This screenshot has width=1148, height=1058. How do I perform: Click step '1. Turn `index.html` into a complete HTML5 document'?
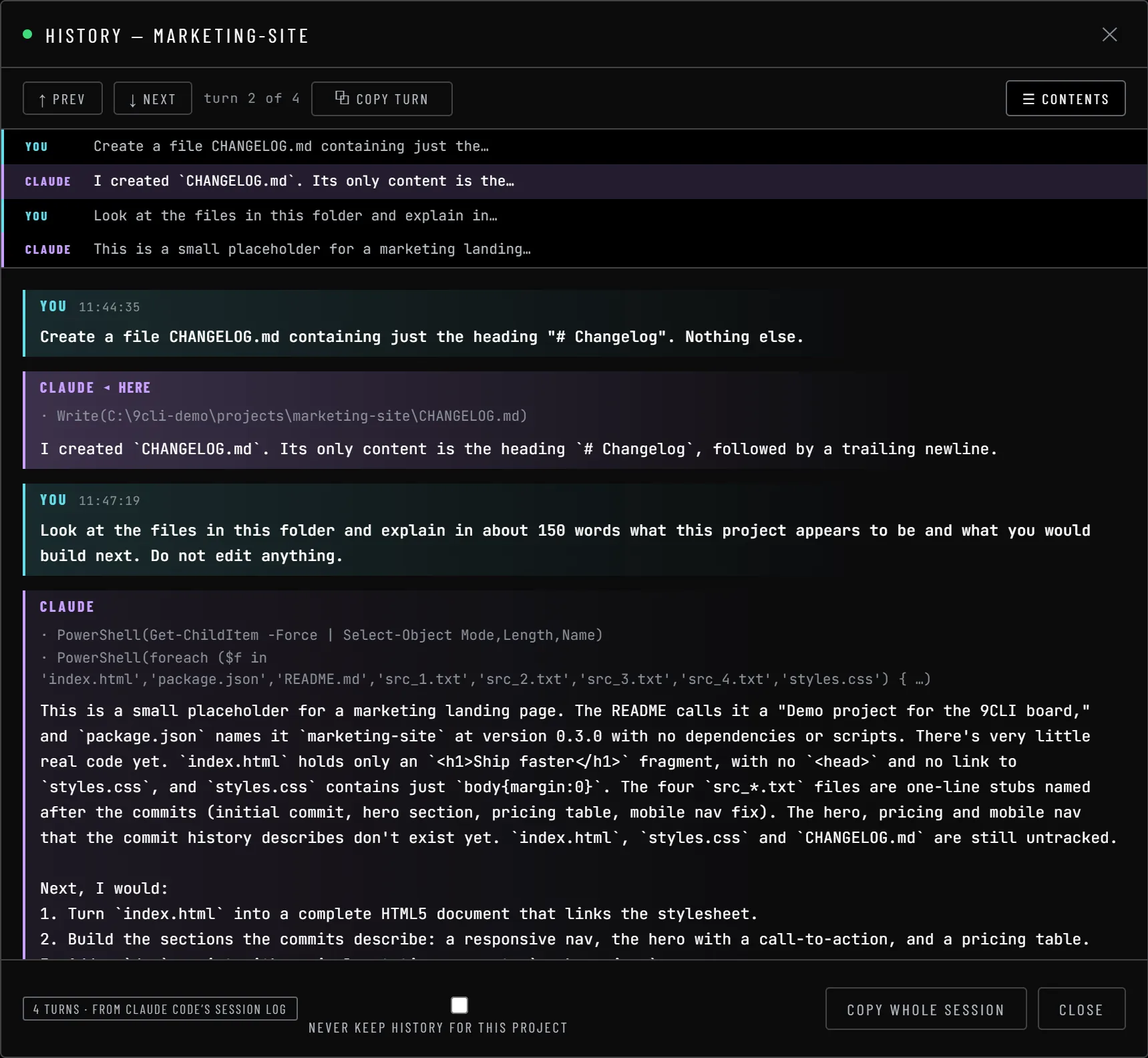(x=399, y=914)
